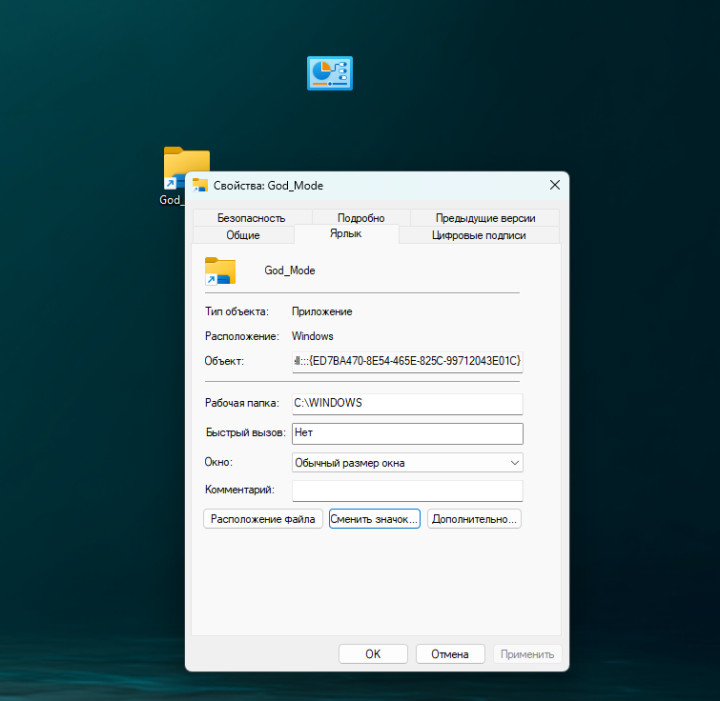Click the Сменить значок button
Screen dimensions: 720x701
pos(374,519)
